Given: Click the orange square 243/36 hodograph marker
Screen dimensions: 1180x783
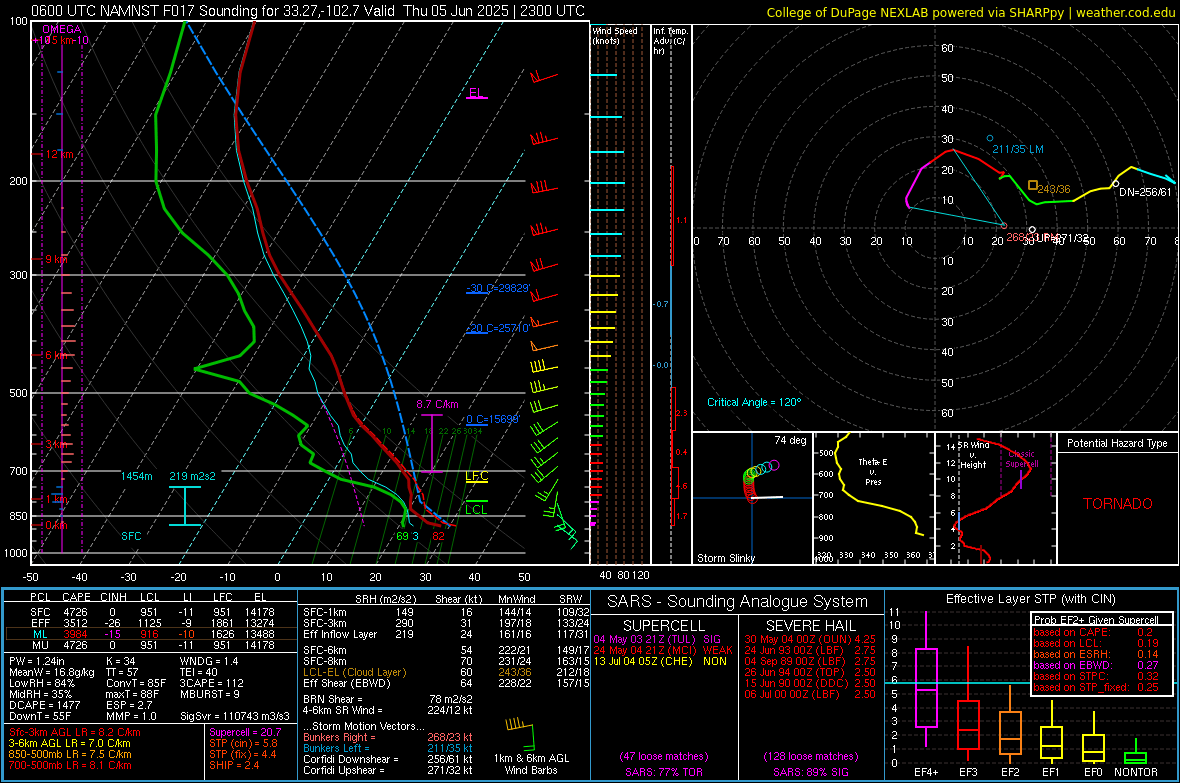Looking at the screenshot, I should 1033,185.
